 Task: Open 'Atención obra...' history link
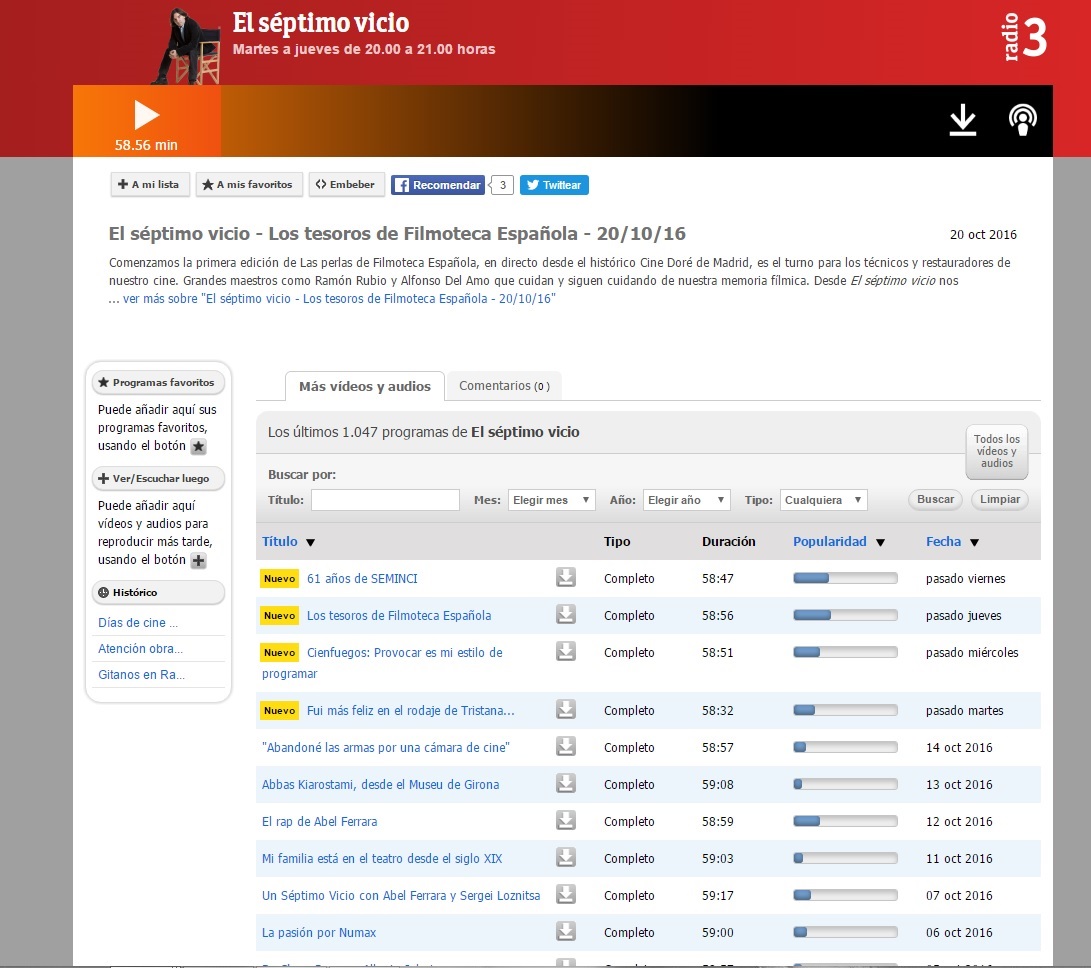click(141, 649)
